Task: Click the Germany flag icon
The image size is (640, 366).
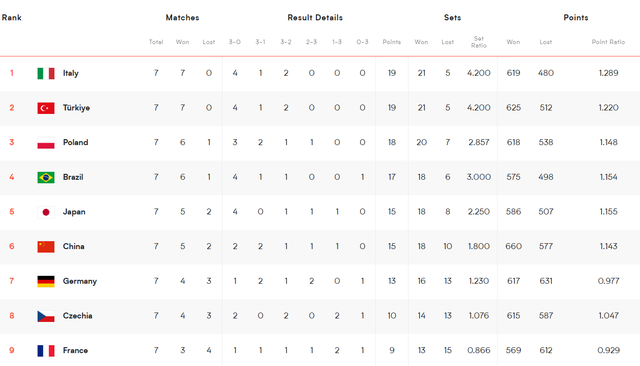Action: [46, 282]
